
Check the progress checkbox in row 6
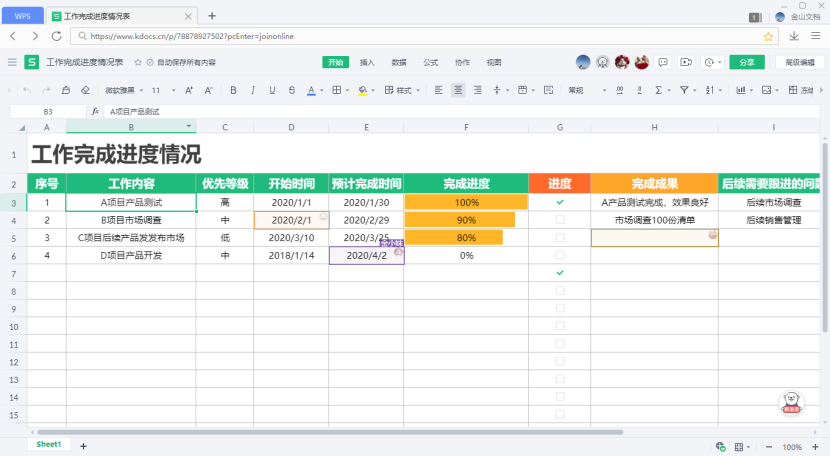point(560,255)
